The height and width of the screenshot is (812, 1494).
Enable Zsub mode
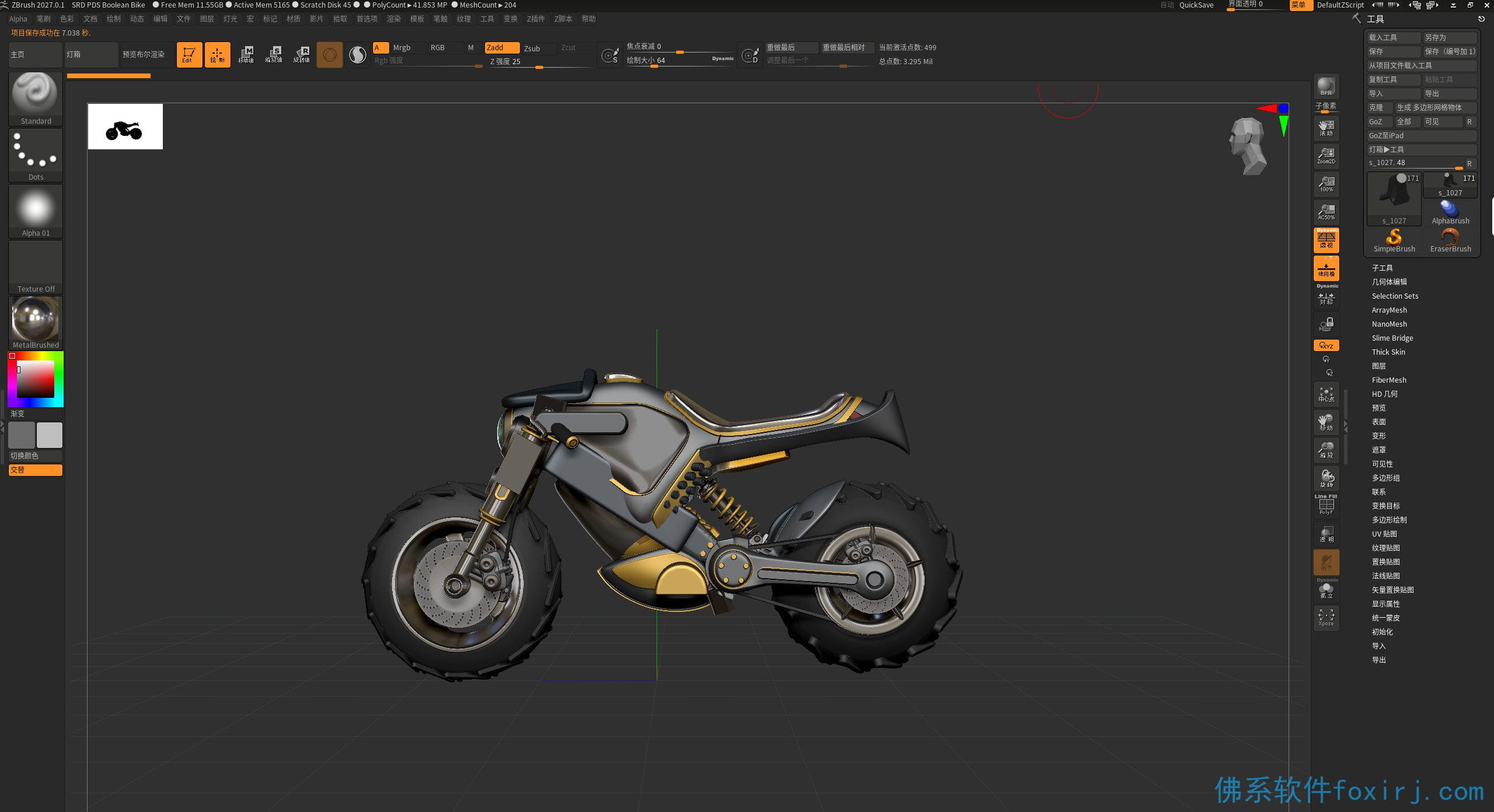click(x=538, y=48)
